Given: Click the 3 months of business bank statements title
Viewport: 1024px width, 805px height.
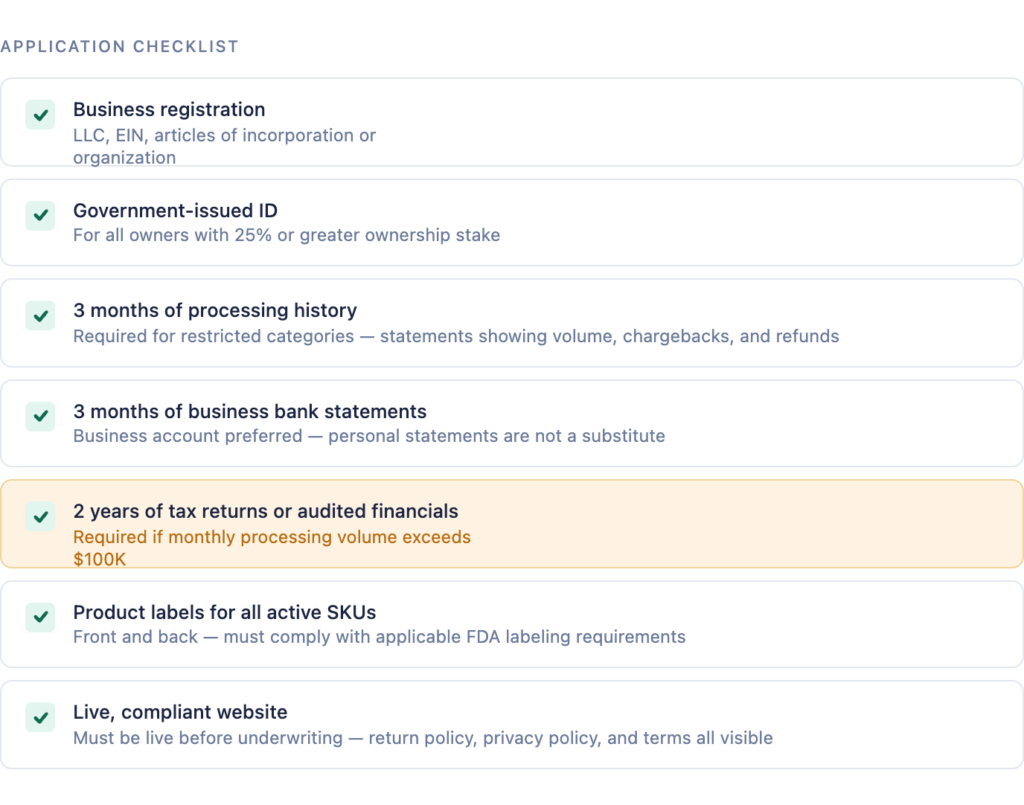Looking at the screenshot, I should [x=250, y=412].
